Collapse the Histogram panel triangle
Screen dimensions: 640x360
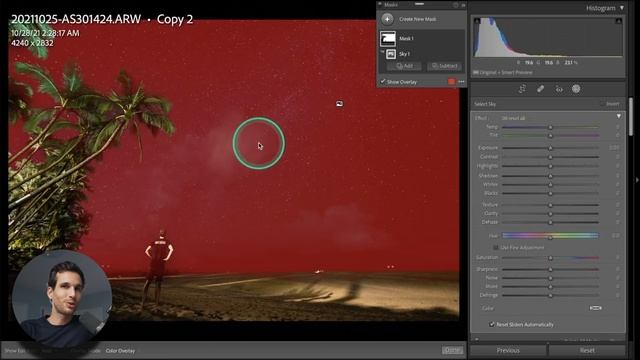click(x=622, y=8)
